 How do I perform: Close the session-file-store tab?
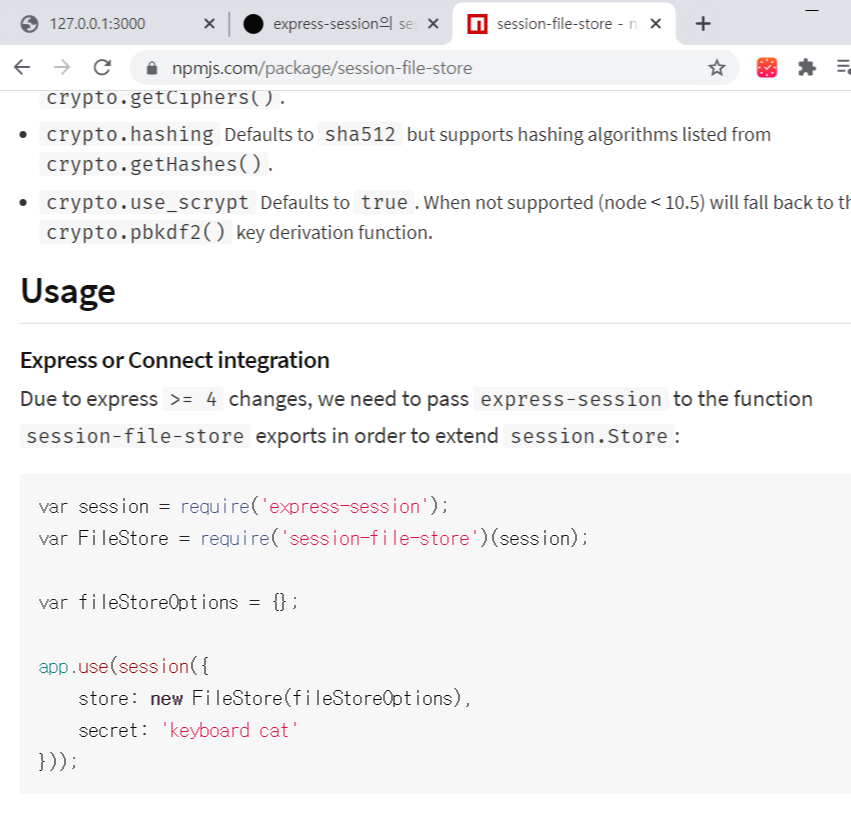[656, 24]
